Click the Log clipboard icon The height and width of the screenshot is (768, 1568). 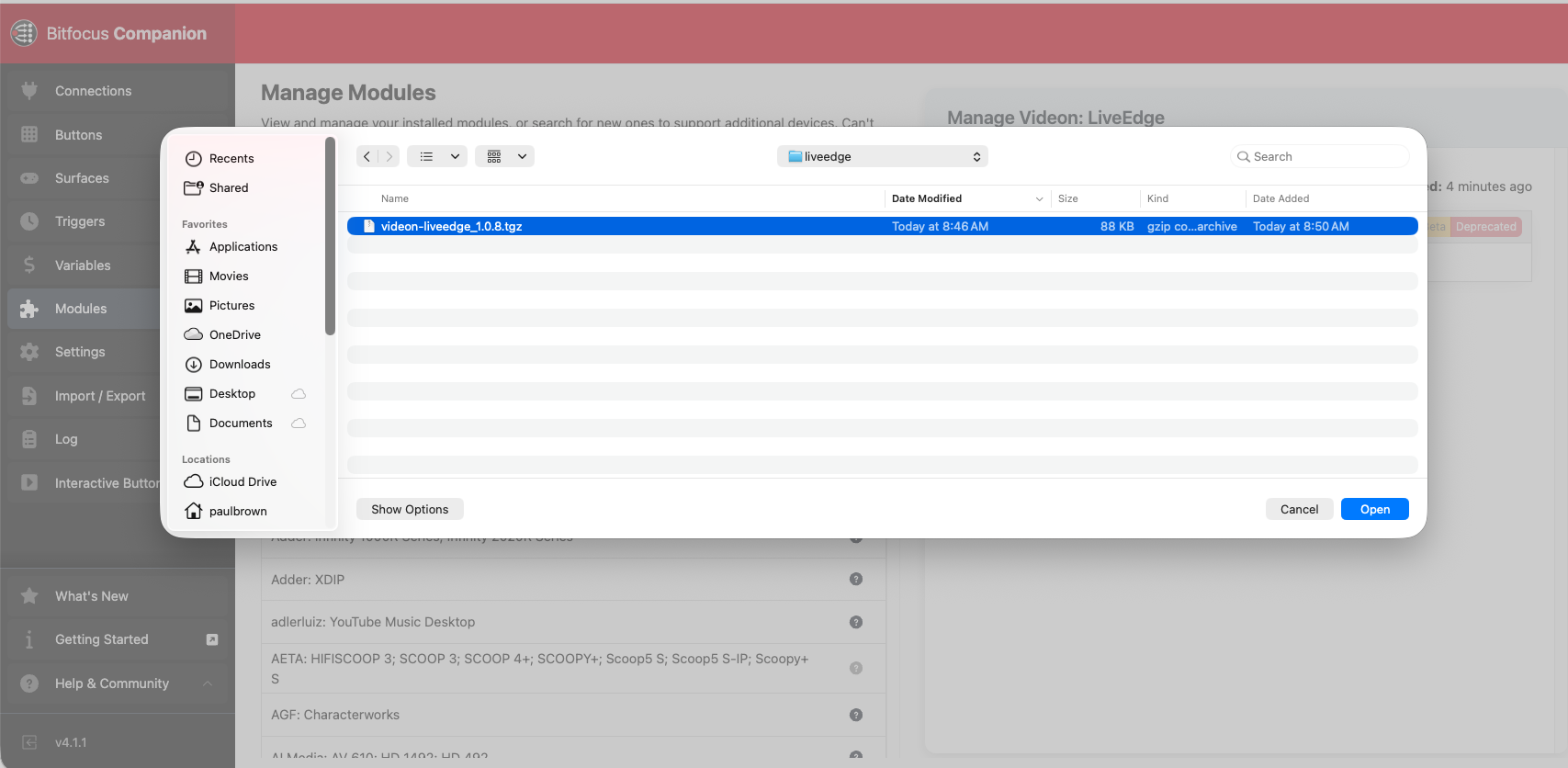[x=29, y=439]
